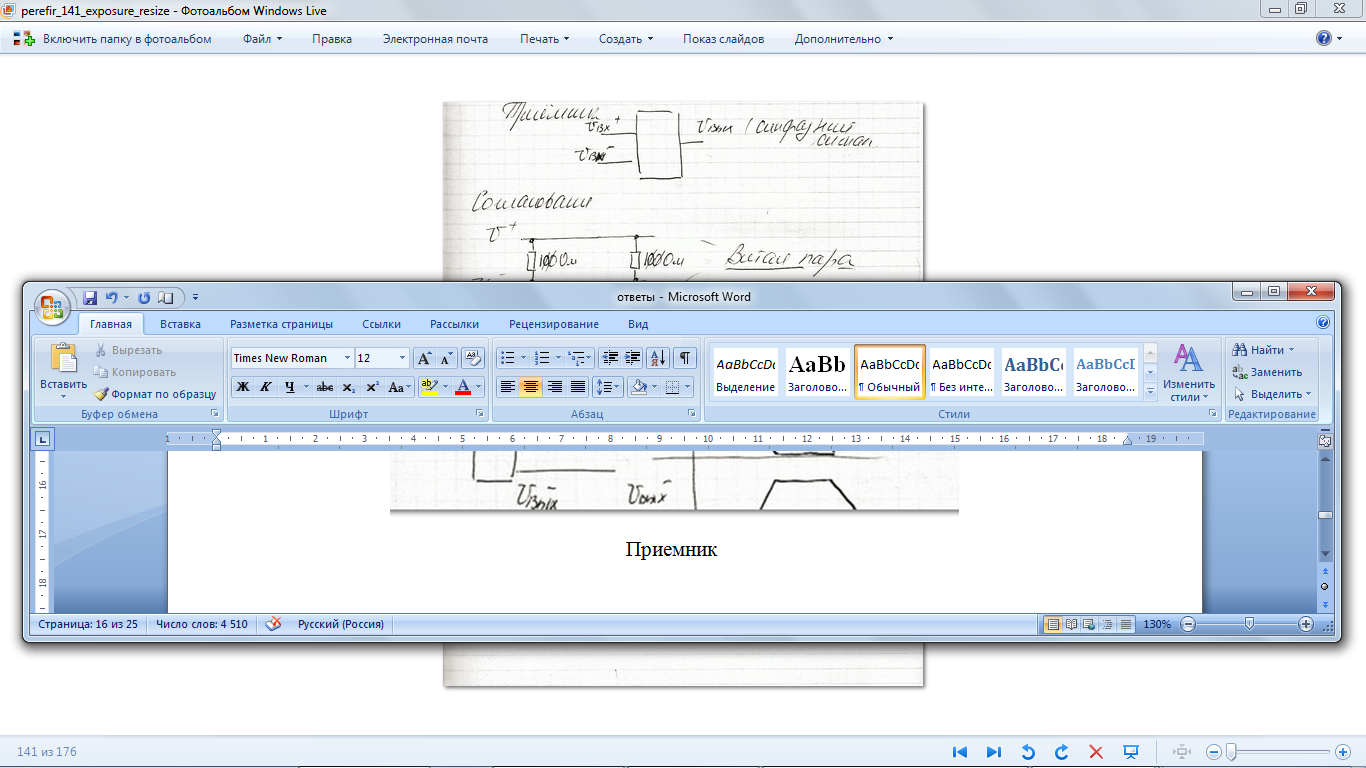Start slide show icon in Photo Gallery
Image resolution: width=1366 pixels, height=768 pixels.
click(x=1131, y=752)
